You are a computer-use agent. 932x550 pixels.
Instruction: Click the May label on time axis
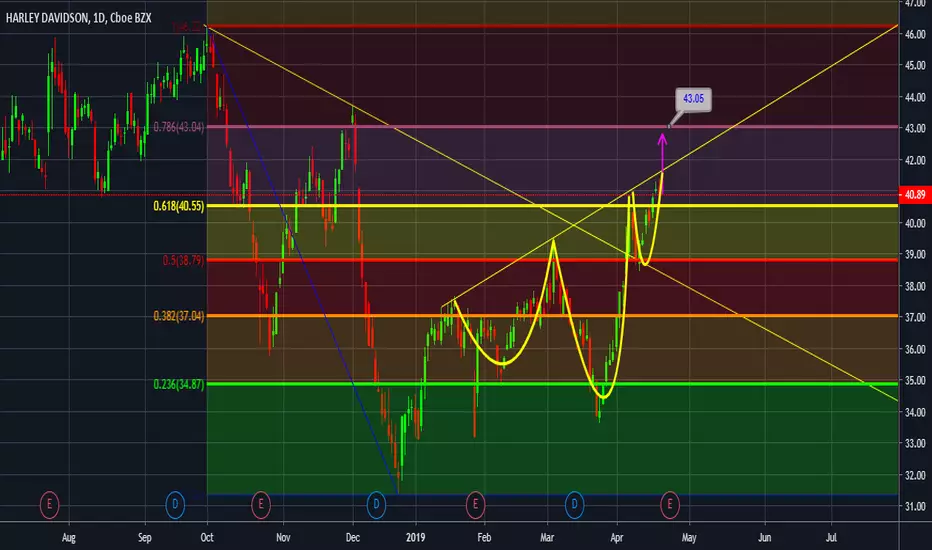click(x=689, y=538)
